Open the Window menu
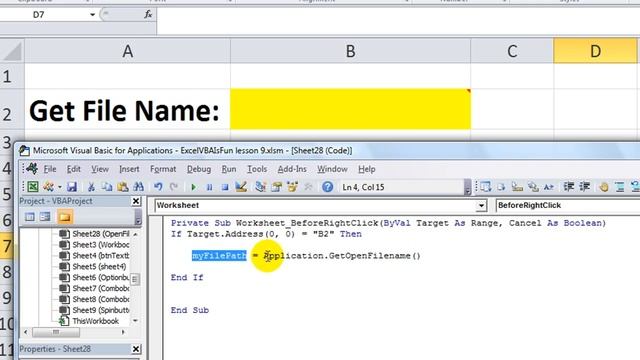 click(332, 169)
